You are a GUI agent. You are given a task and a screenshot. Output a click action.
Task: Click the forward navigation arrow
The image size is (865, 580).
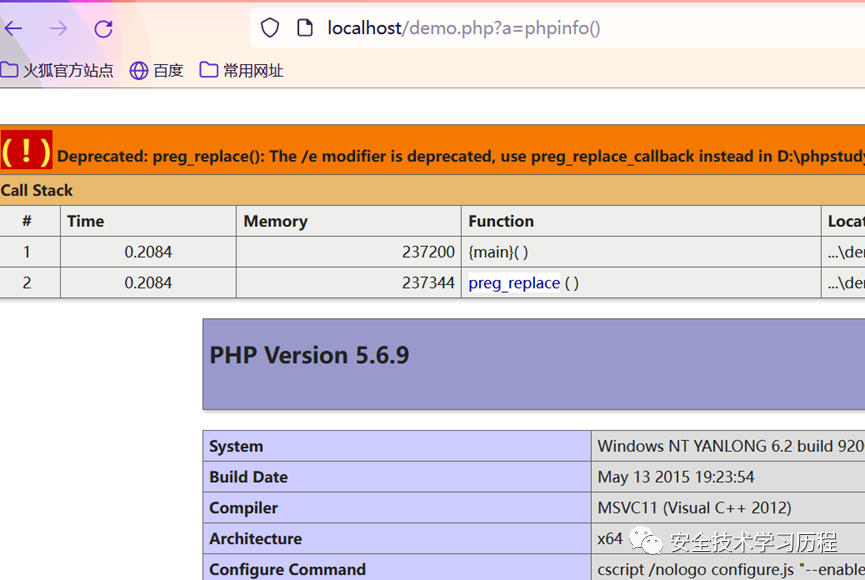[58, 29]
